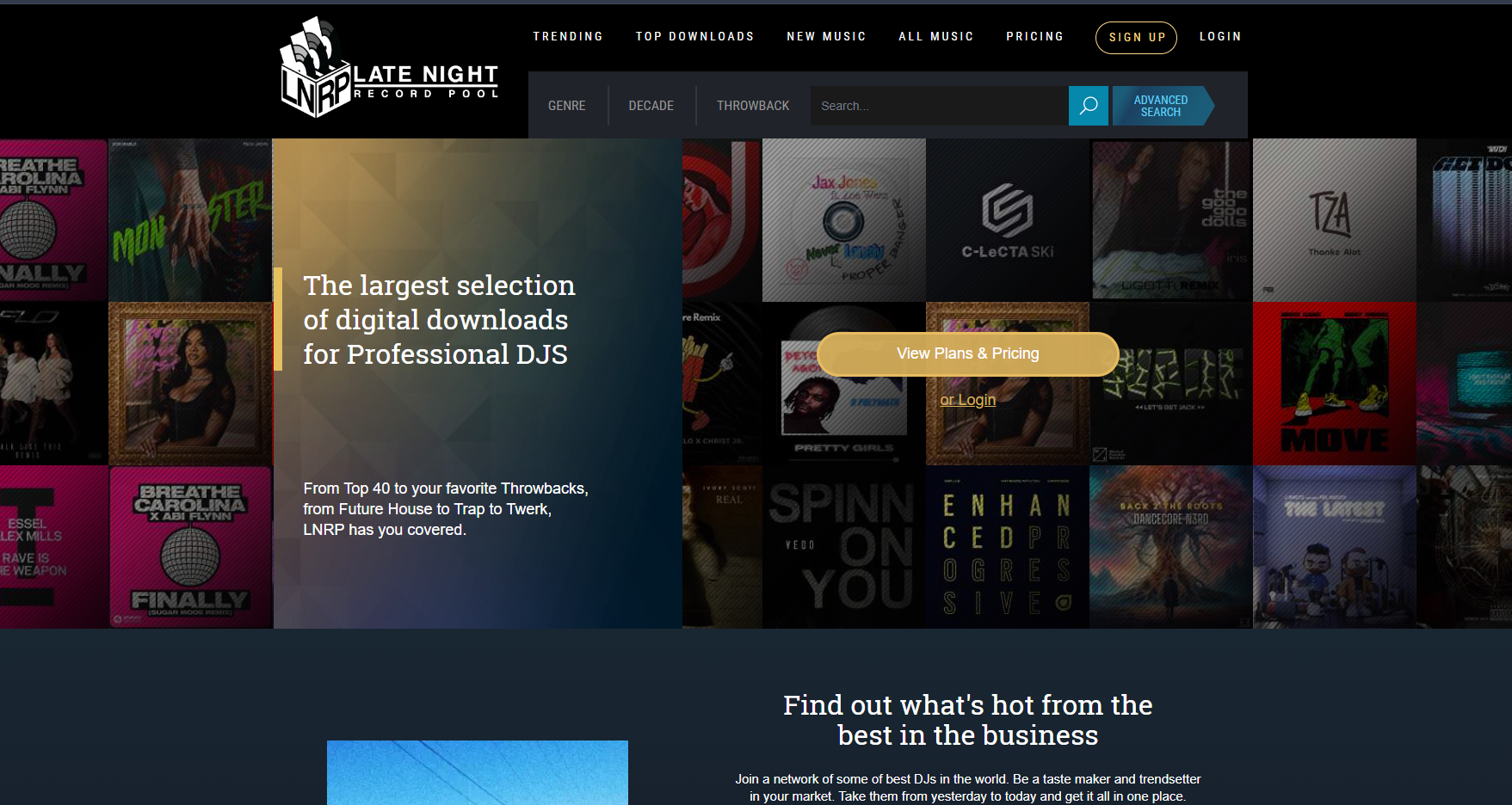Open the Essel Lex Mills cover
The height and width of the screenshot is (805, 1512).
click(54, 547)
